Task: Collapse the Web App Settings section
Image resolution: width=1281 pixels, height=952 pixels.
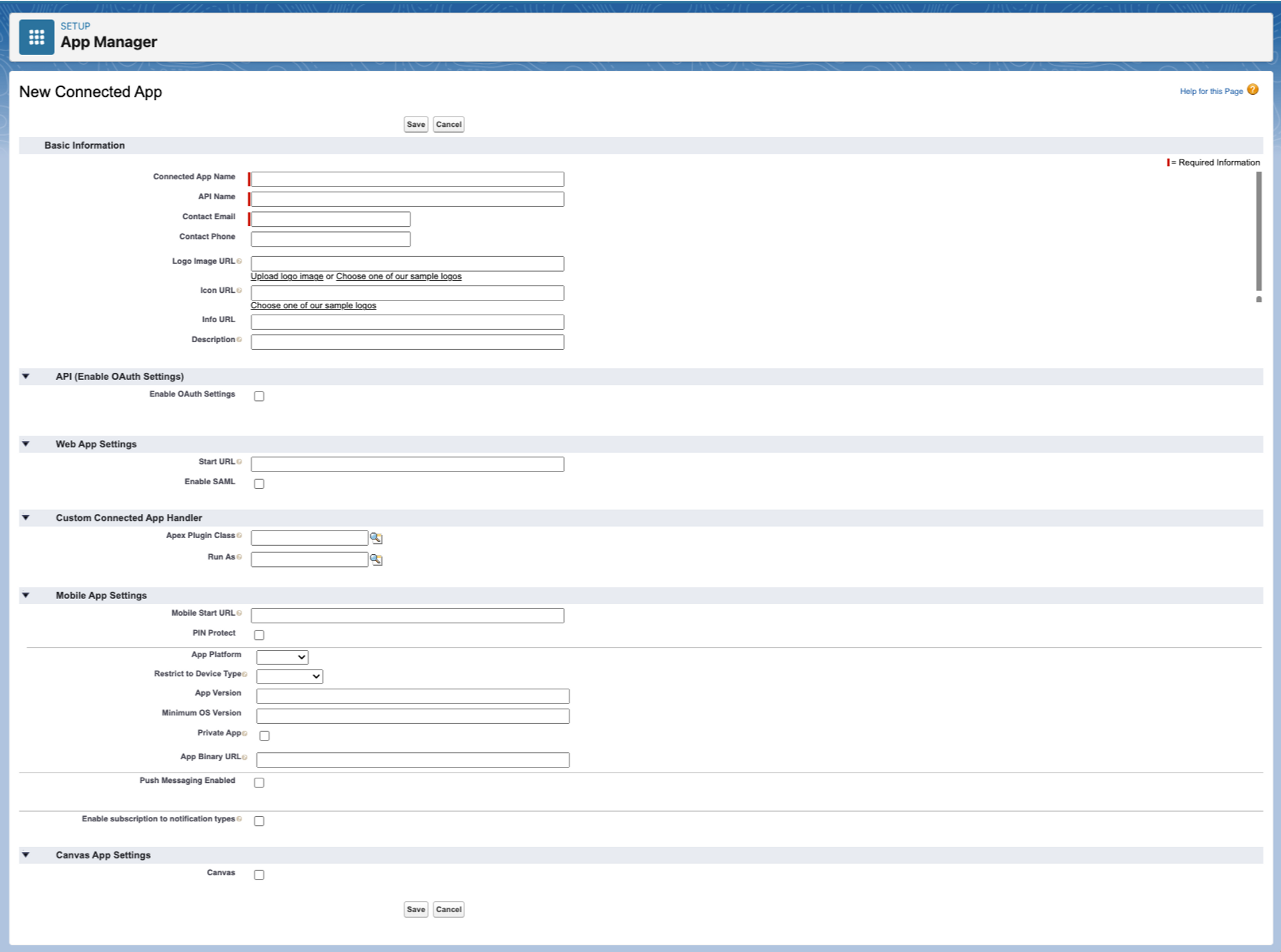Action: coord(26,444)
